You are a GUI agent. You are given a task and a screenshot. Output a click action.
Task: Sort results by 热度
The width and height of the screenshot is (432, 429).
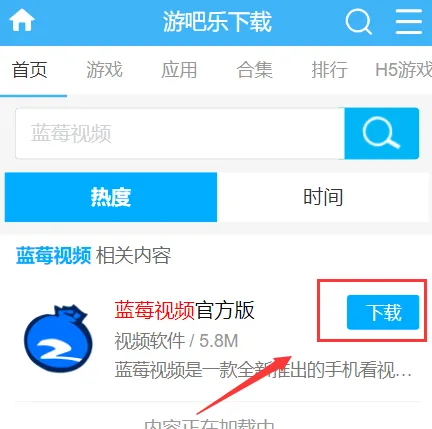coord(111,197)
